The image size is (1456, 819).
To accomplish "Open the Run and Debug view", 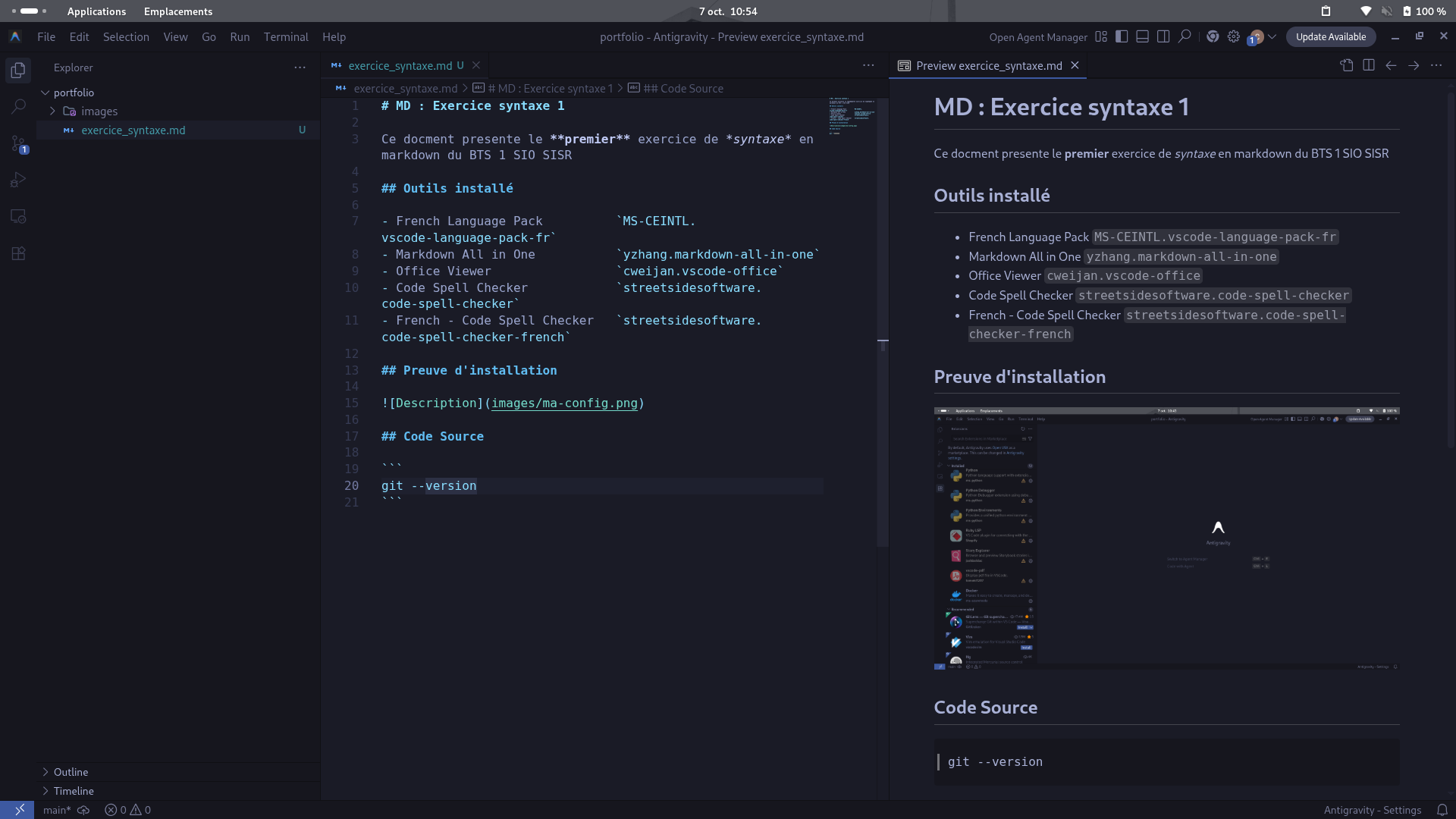I will pos(18,180).
